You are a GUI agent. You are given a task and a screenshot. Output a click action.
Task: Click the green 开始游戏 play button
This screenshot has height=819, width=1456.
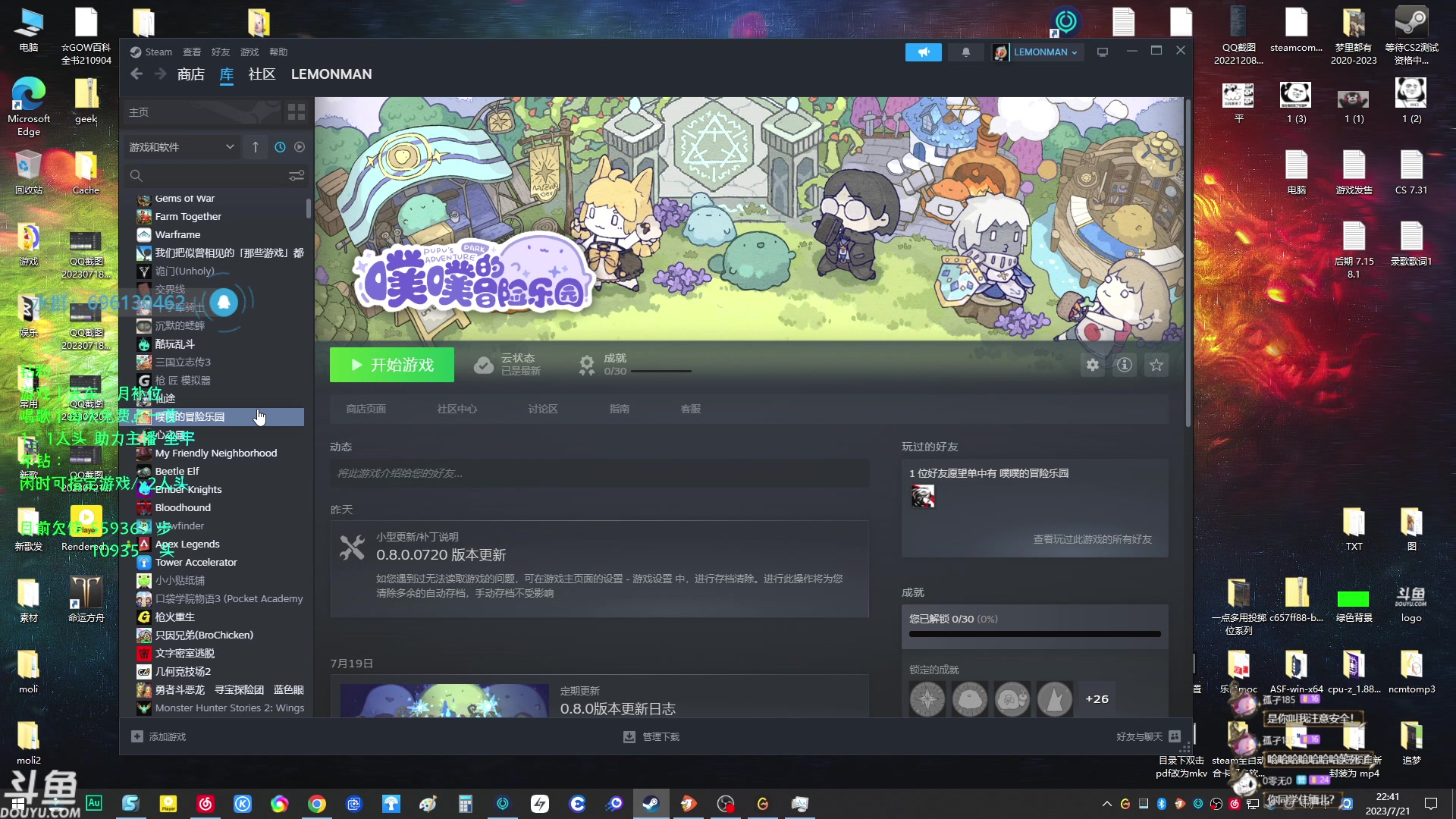point(391,365)
